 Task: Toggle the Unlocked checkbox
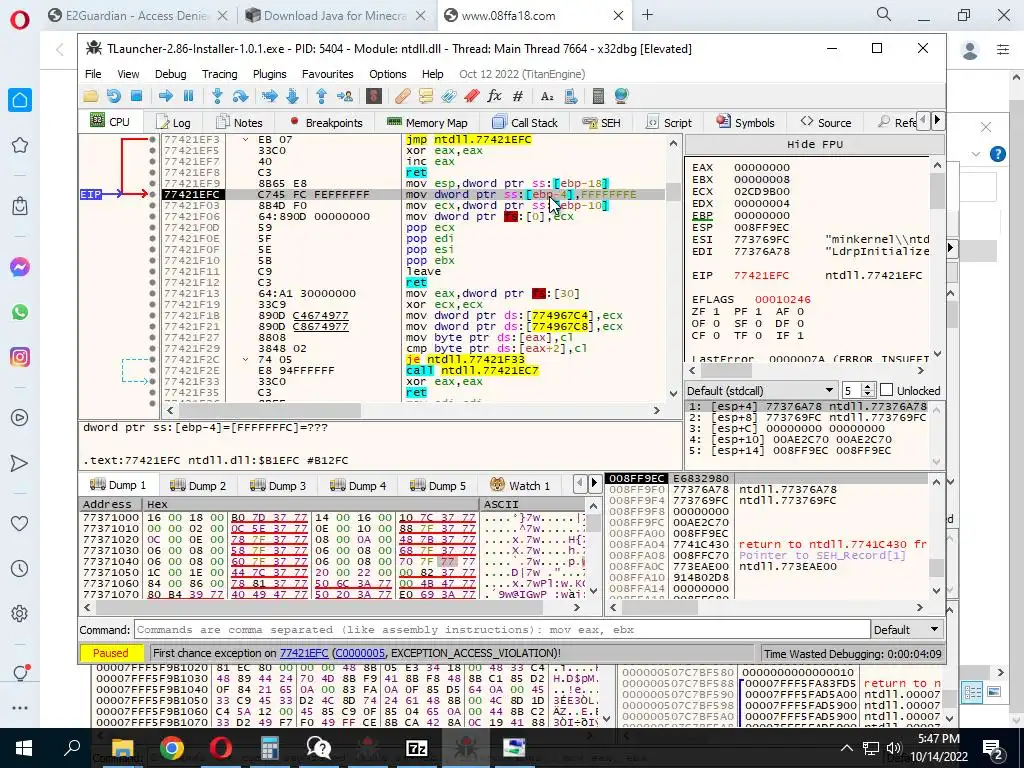(886, 390)
